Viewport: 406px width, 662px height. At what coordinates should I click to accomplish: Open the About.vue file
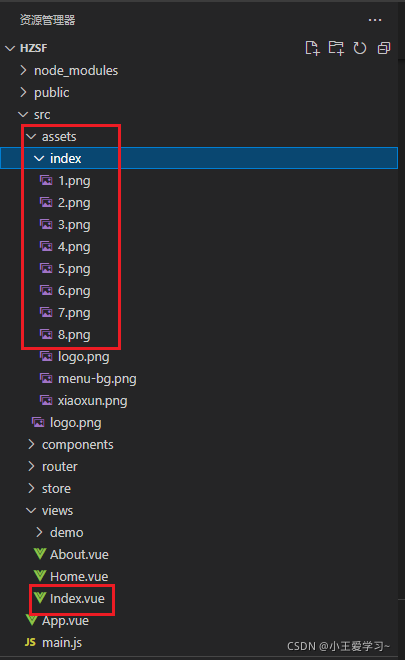tap(79, 554)
